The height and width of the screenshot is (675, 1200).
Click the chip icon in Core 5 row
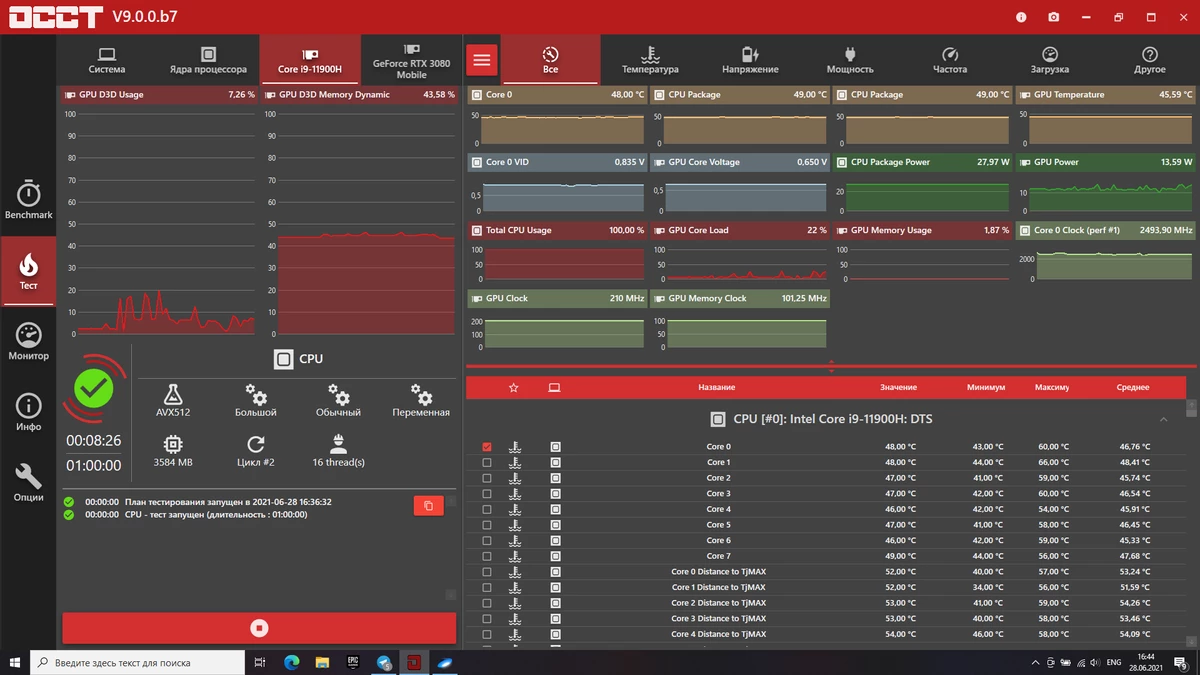(555, 525)
